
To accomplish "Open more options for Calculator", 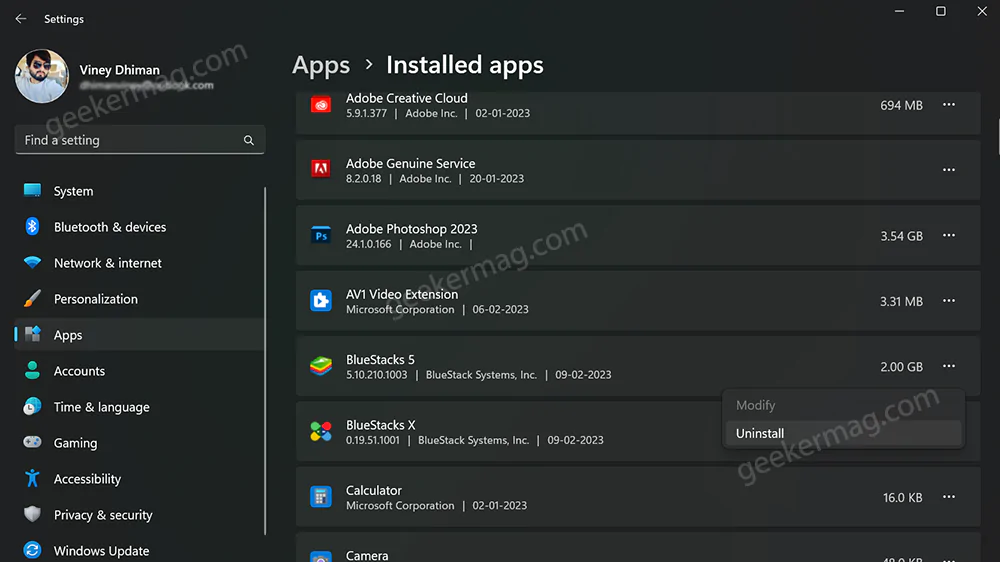I will (x=949, y=497).
